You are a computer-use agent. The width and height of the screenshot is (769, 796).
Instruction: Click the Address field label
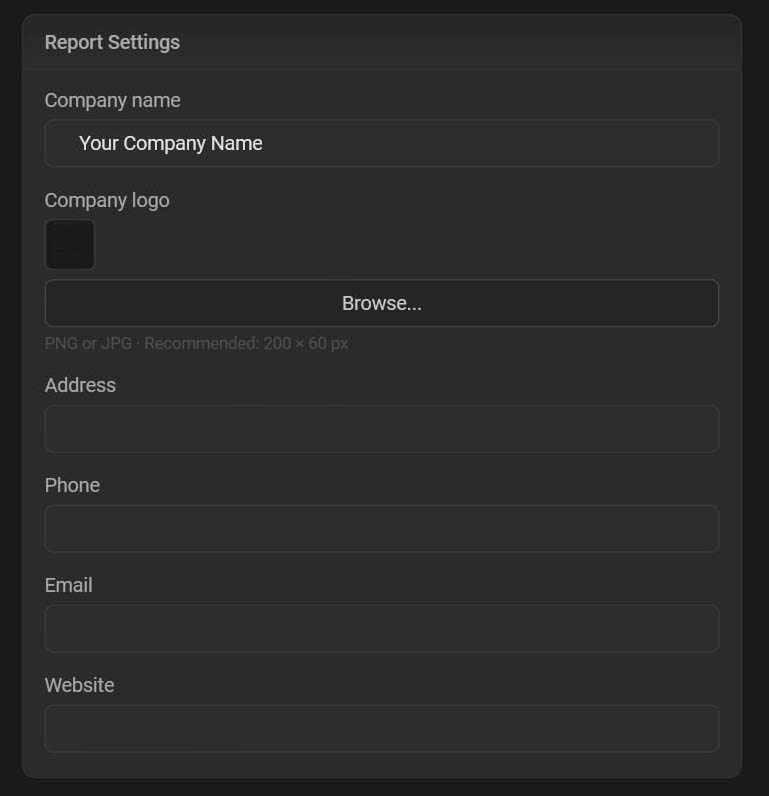tap(80, 385)
